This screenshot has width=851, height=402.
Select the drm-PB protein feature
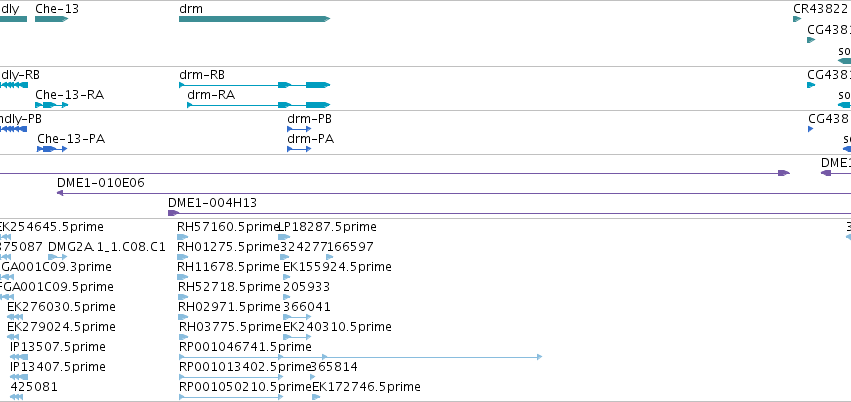coord(299,129)
